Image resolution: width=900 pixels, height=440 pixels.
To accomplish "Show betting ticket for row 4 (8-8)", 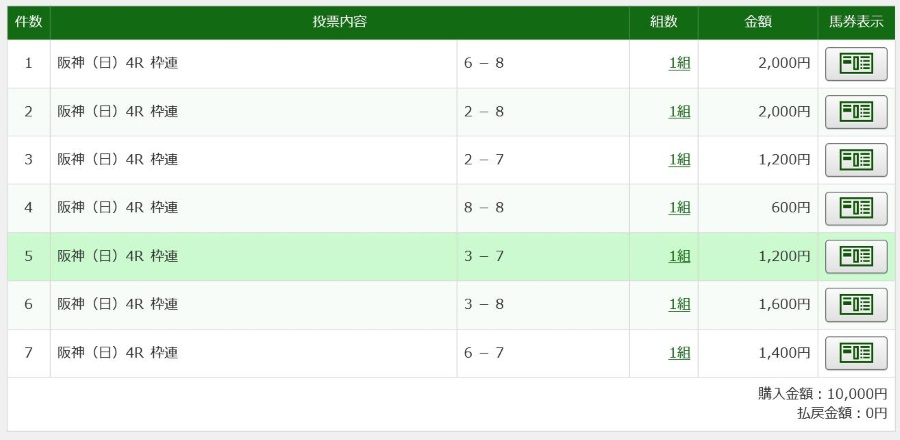I will [856, 208].
